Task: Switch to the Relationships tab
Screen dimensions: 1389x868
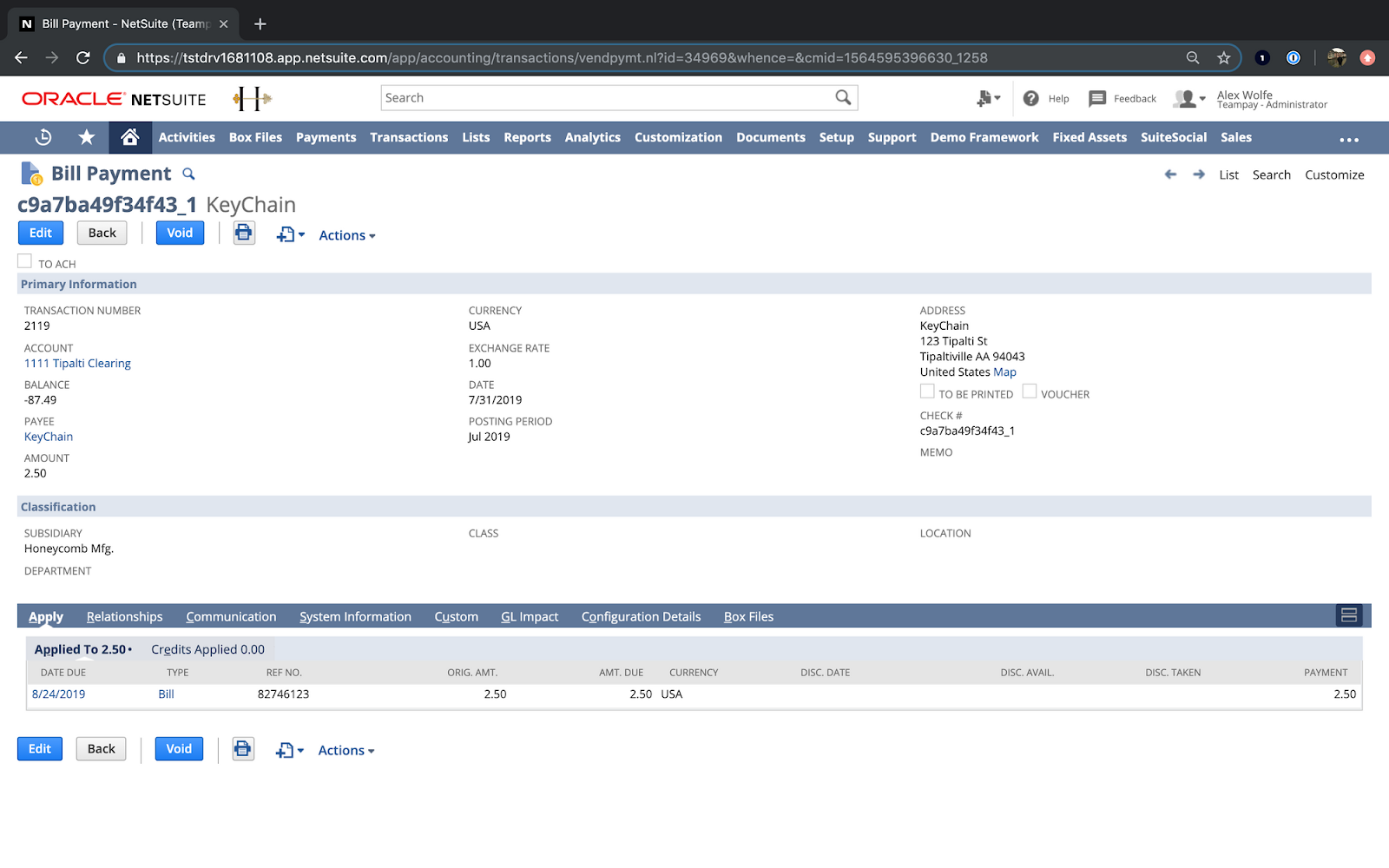Action: coord(124,616)
